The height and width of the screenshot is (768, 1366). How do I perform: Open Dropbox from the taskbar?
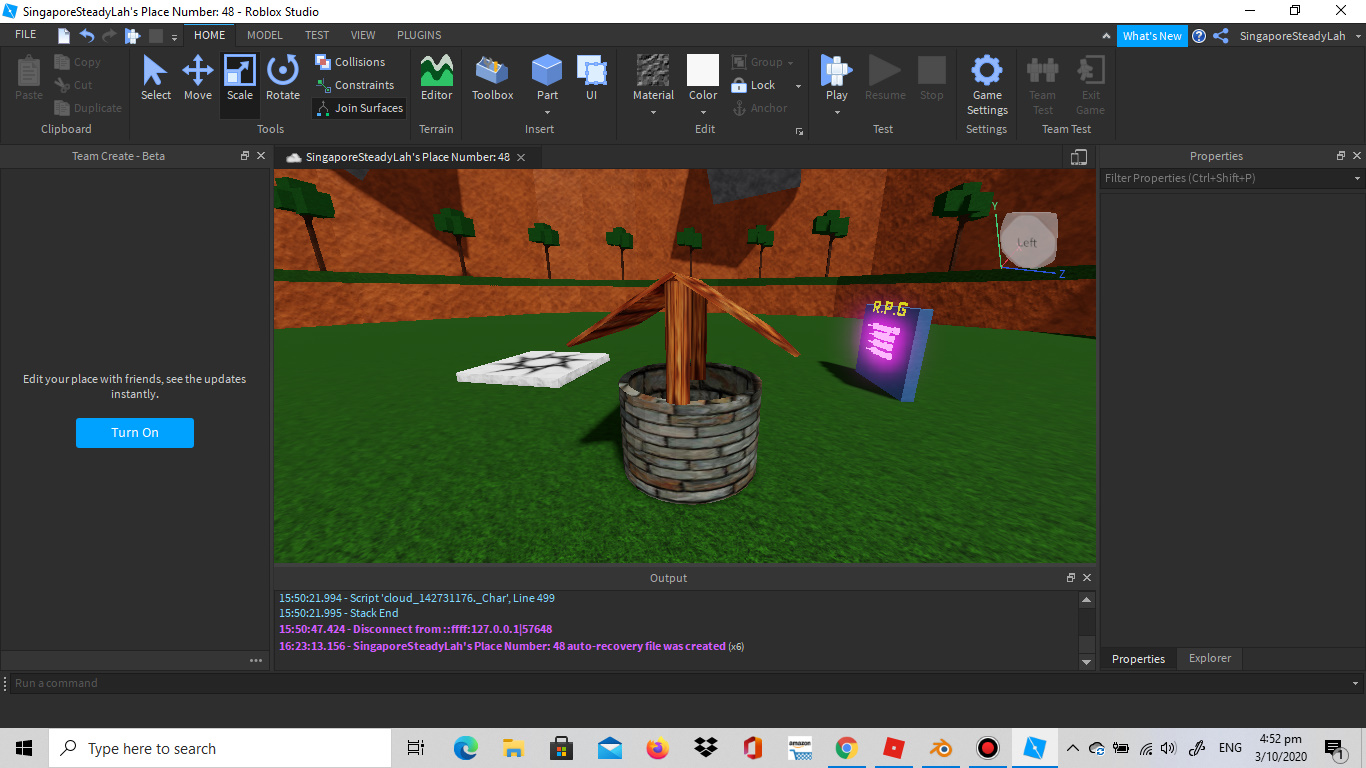(x=705, y=748)
